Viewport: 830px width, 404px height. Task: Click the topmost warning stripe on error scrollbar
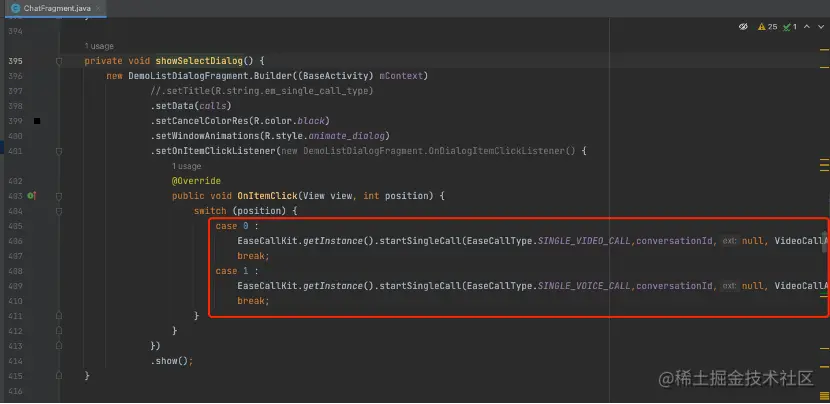[824, 49]
